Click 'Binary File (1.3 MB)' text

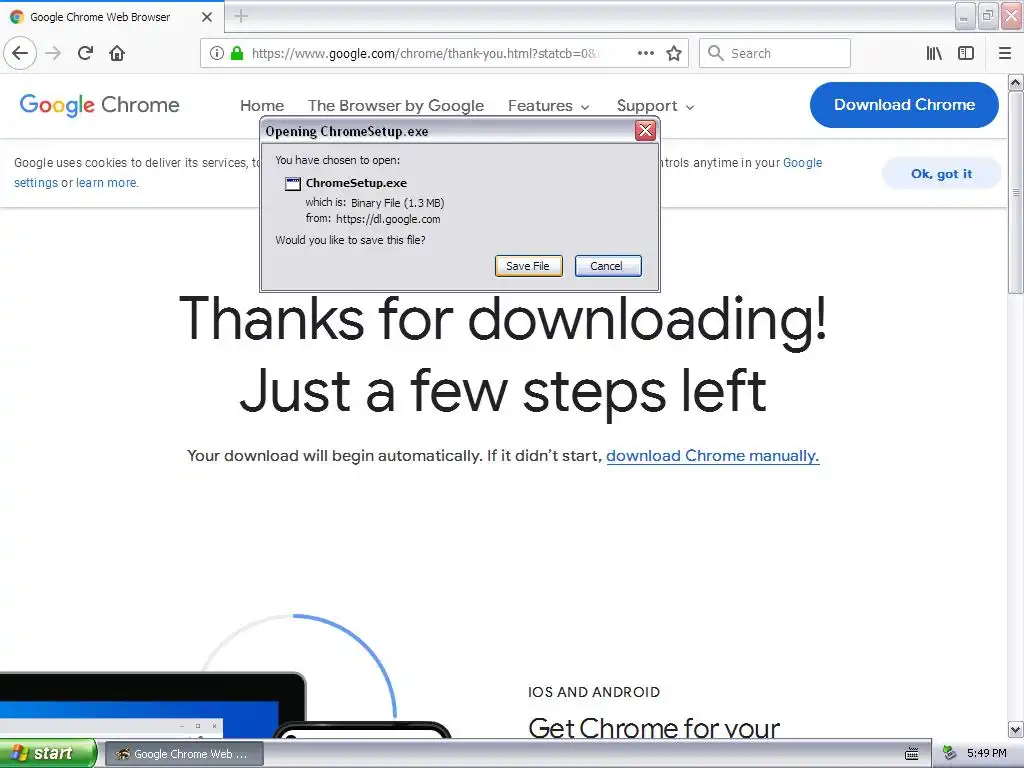pos(398,203)
